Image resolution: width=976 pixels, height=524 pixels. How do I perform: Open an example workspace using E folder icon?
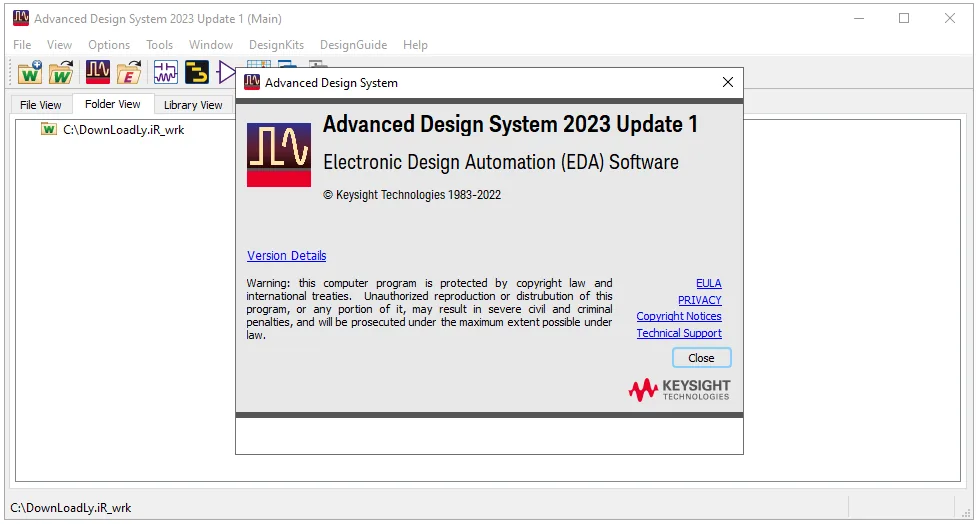click(129, 73)
